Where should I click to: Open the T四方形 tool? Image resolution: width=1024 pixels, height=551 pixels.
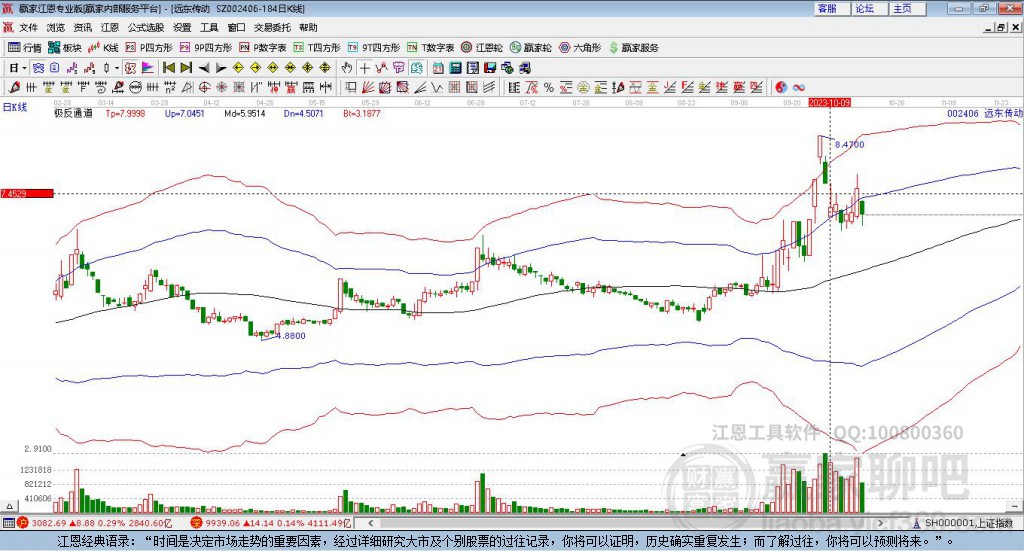[317, 48]
